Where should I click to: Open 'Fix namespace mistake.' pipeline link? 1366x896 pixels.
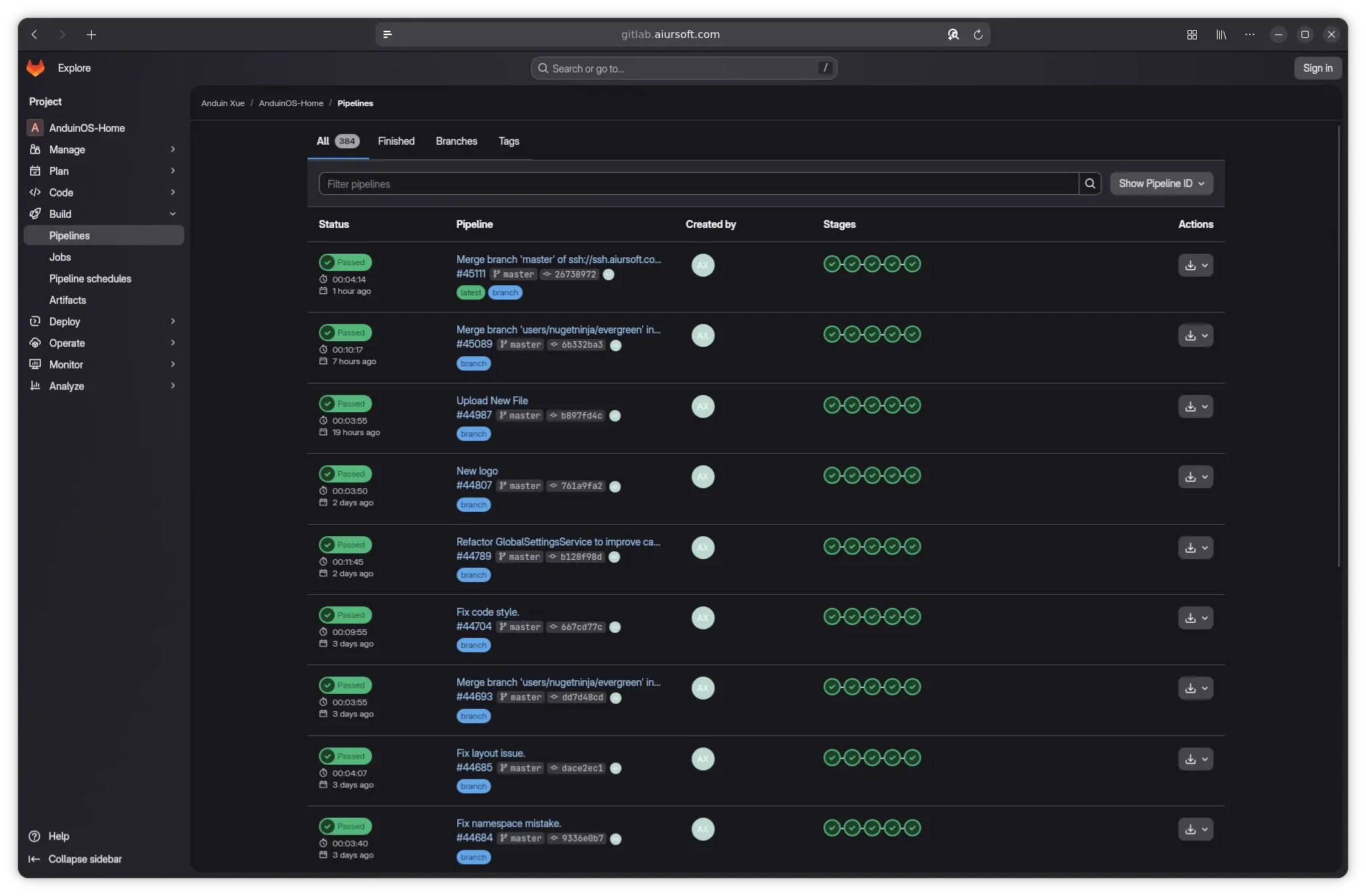click(x=508, y=824)
